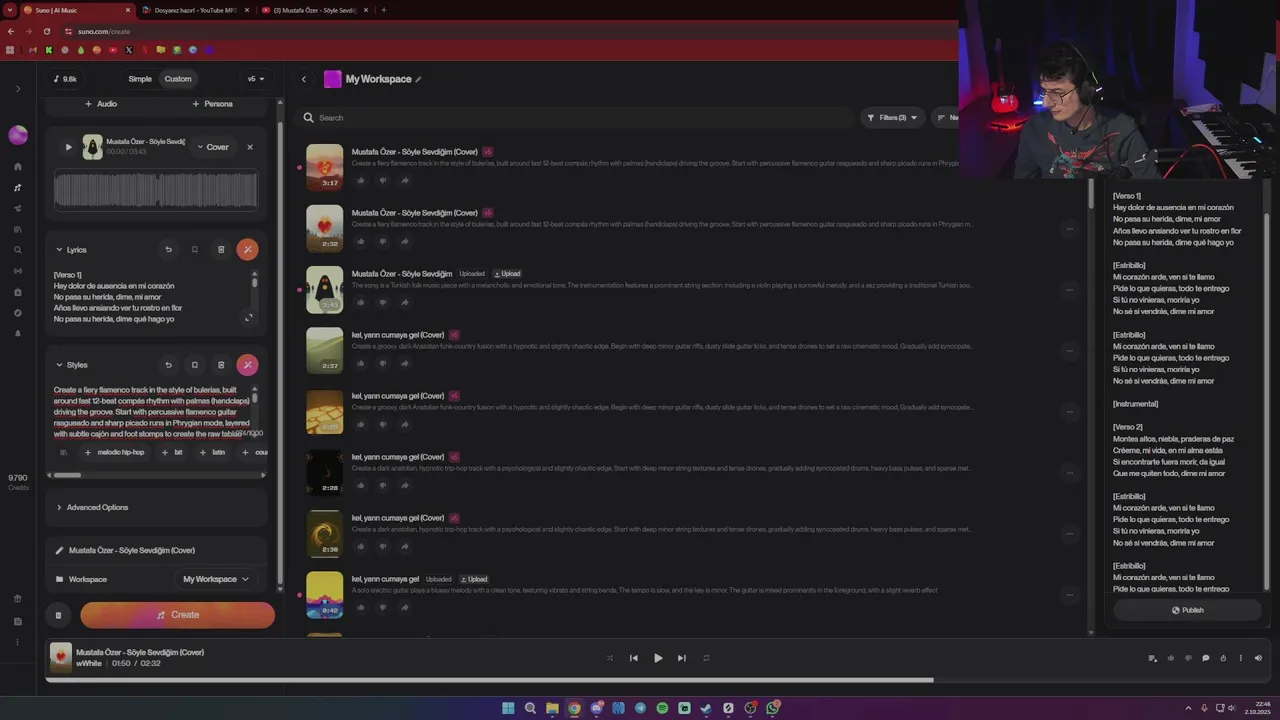The height and width of the screenshot is (720, 1280).
Task: Expand the left sidebar
Action: click(x=18, y=89)
